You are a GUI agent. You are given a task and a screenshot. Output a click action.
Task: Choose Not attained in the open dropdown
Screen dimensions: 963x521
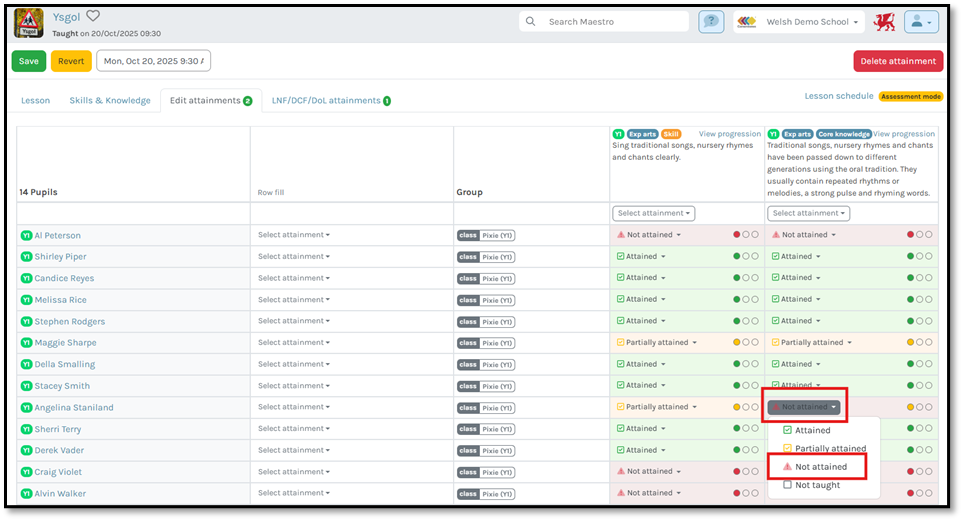click(x=820, y=467)
